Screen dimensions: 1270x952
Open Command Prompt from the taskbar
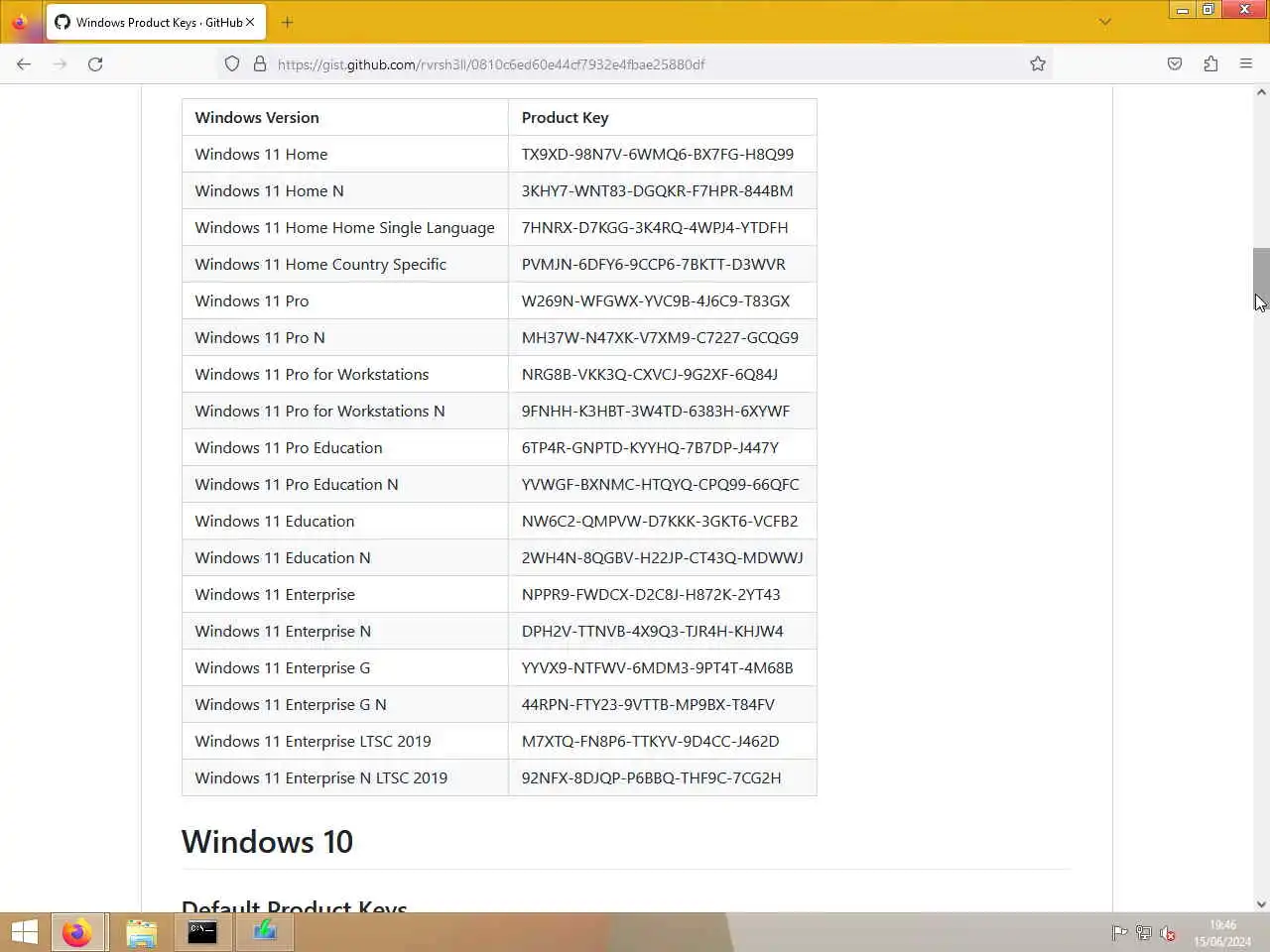point(202,932)
